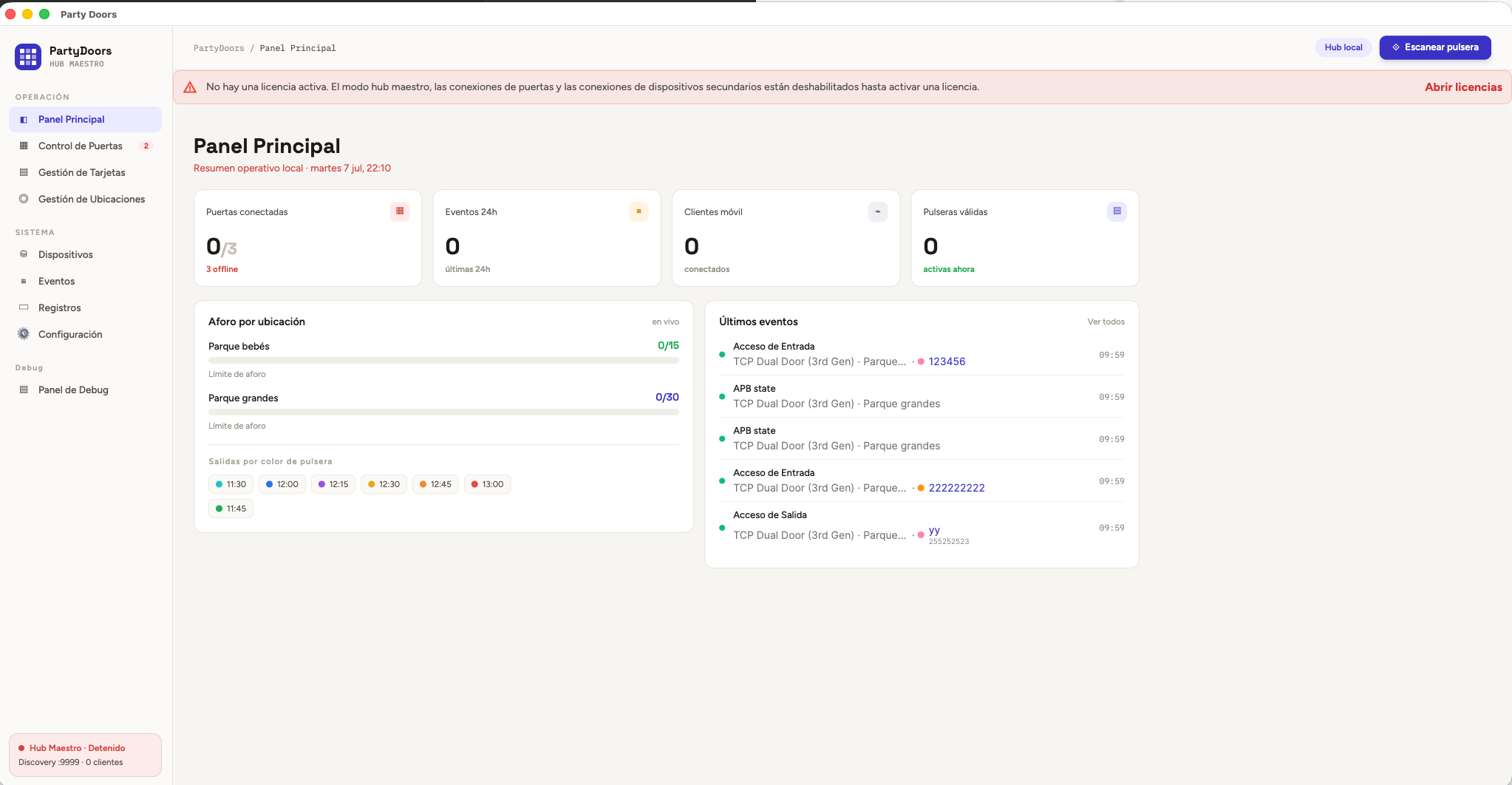Click the Eventos 24h card icon

click(x=638, y=211)
